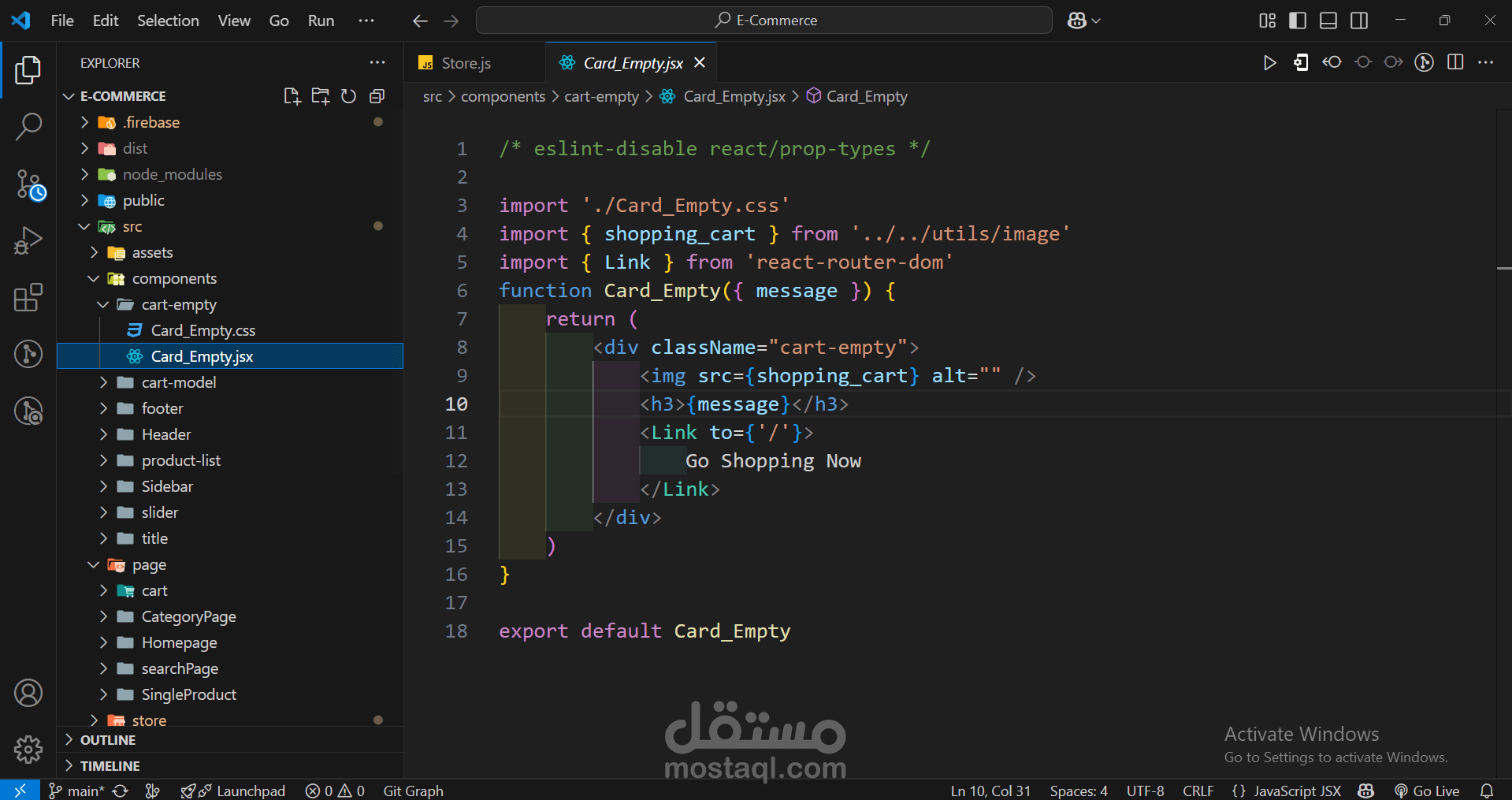This screenshot has width=1512, height=800.
Task: Expand the .firebase folder
Action: click(x=230, y=122)
